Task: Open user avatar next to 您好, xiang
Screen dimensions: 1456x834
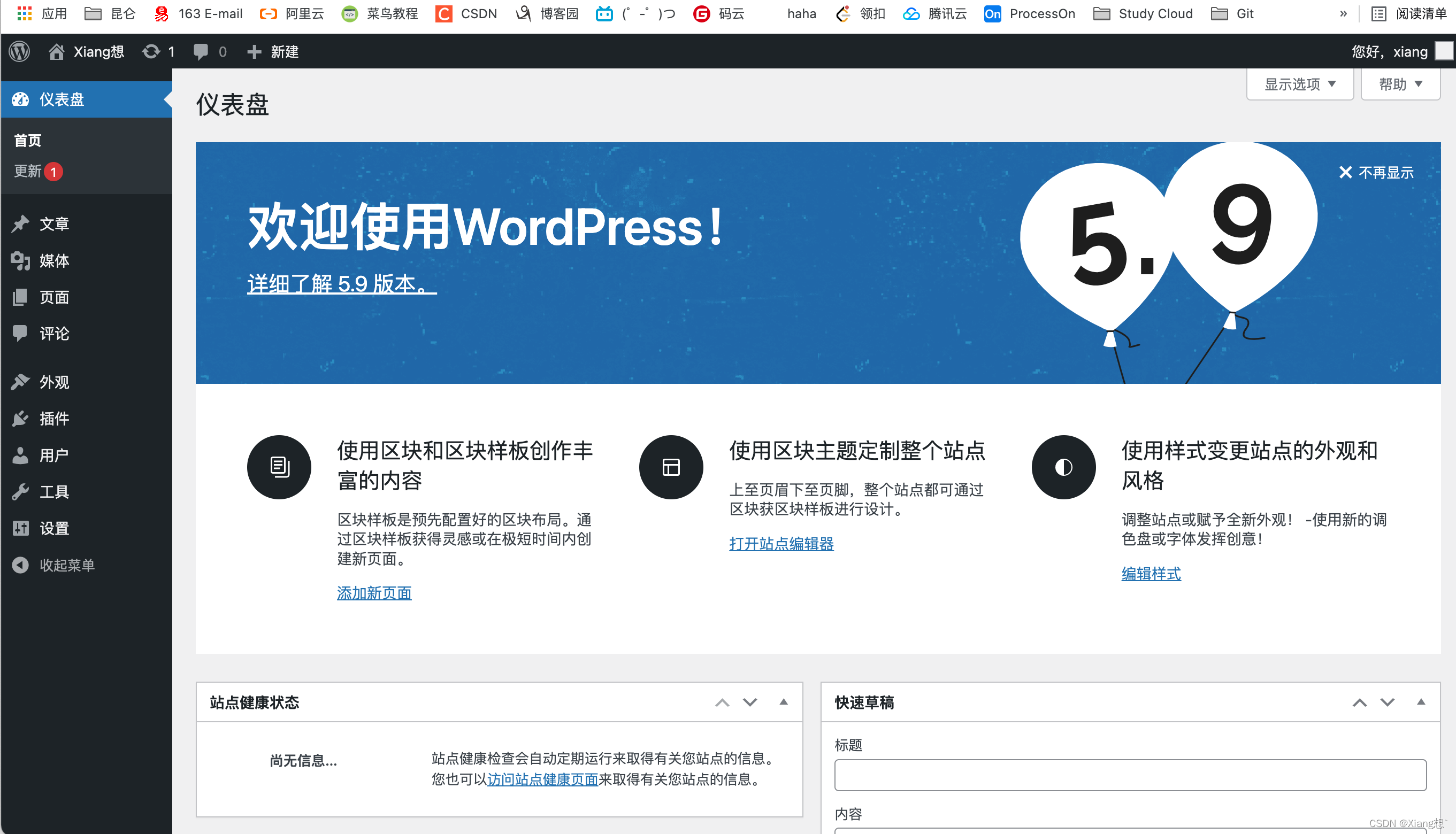Action: pyautogui.click(x=1444, y=51)
